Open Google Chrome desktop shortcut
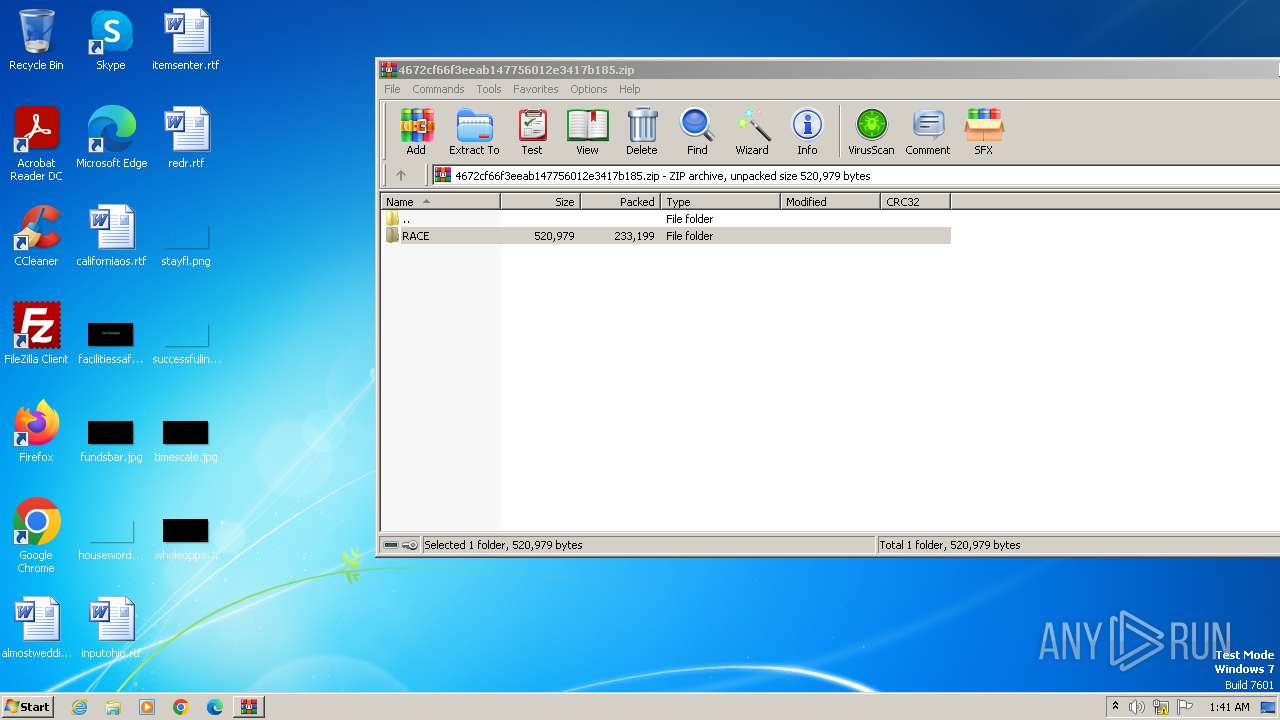This screenshot has width=1280, height=720. pos(36,536)
